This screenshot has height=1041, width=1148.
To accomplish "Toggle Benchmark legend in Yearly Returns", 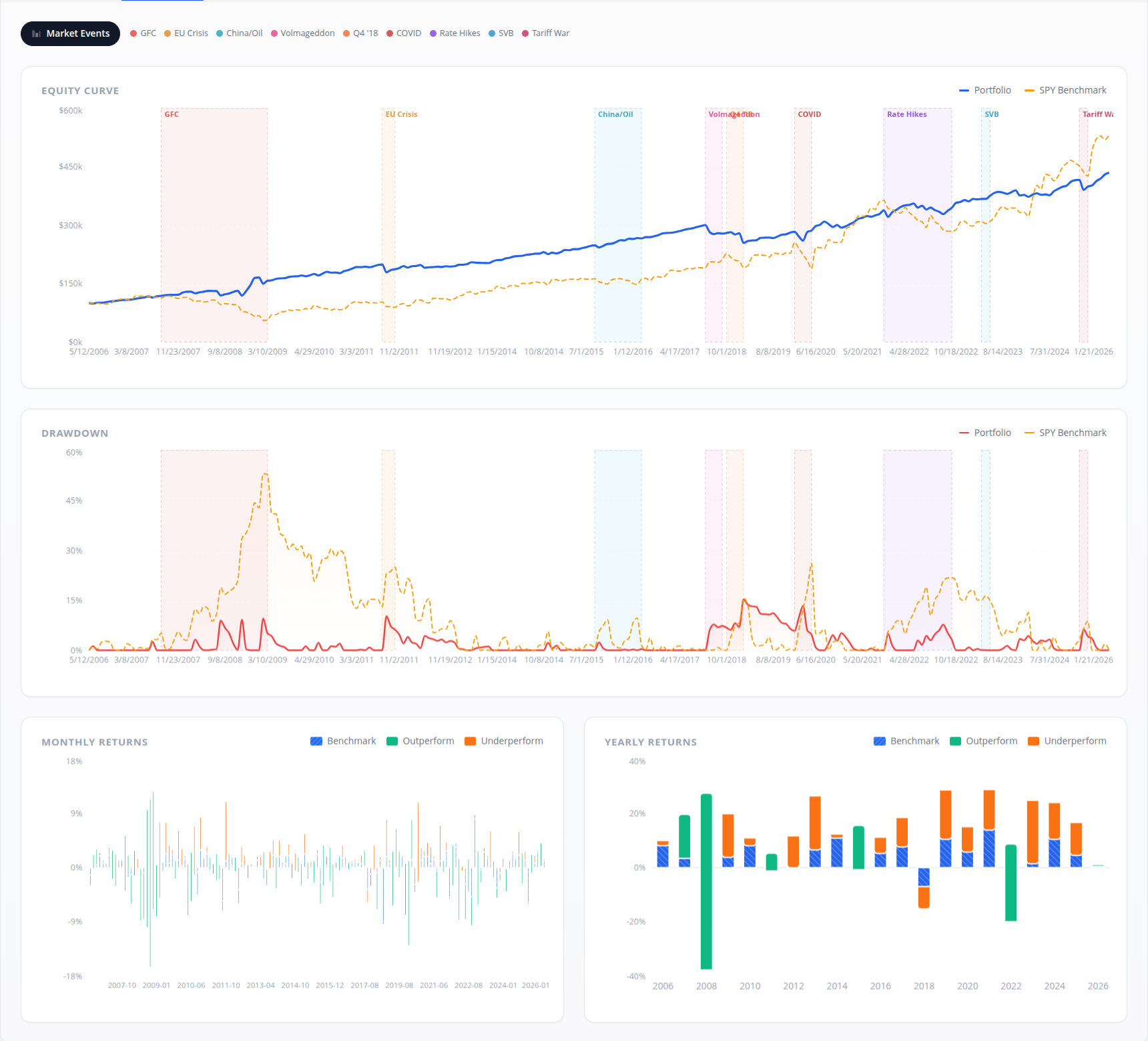I will point(906,741).
